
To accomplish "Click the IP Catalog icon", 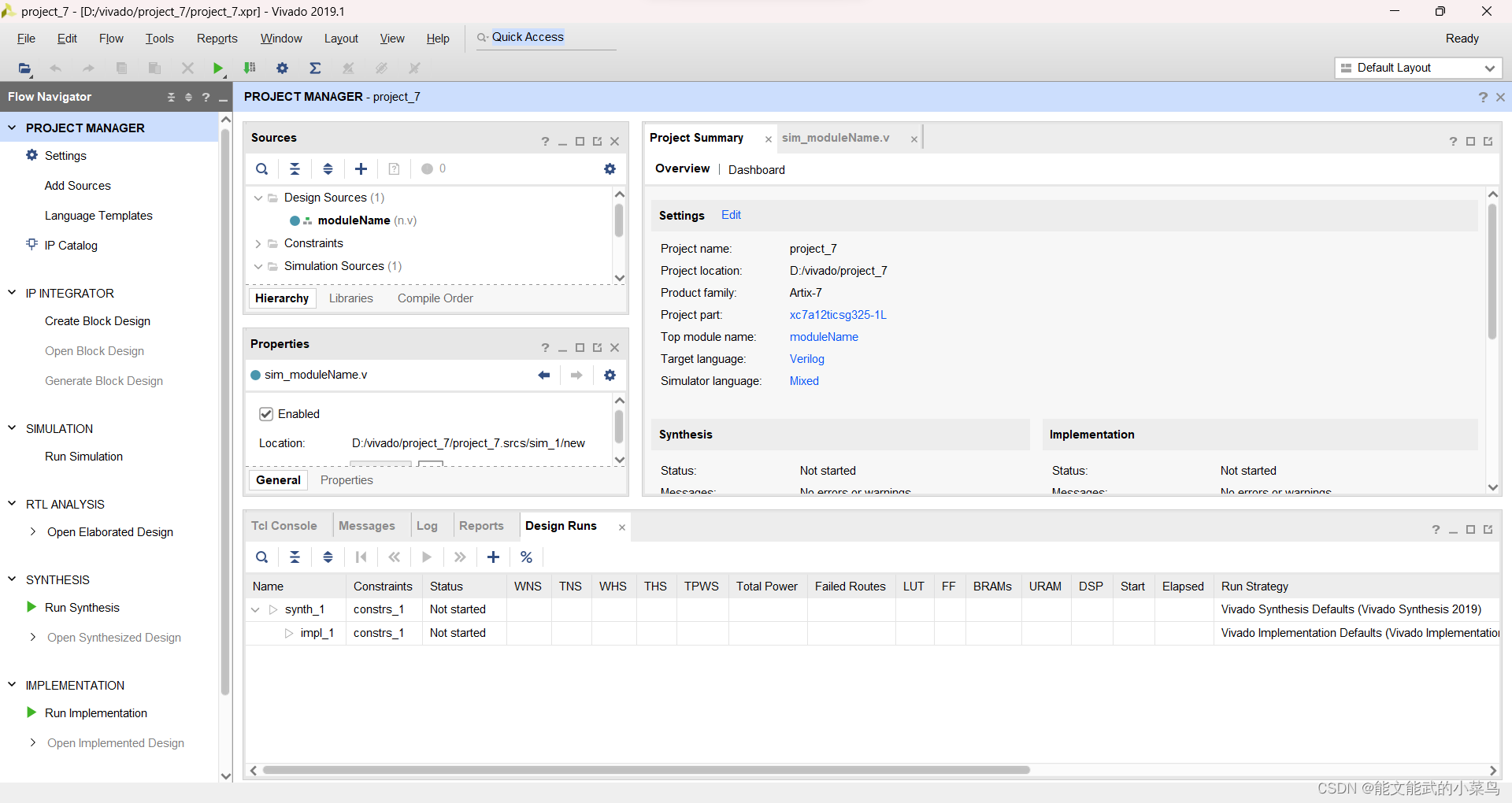I will [x=31, y=244].
